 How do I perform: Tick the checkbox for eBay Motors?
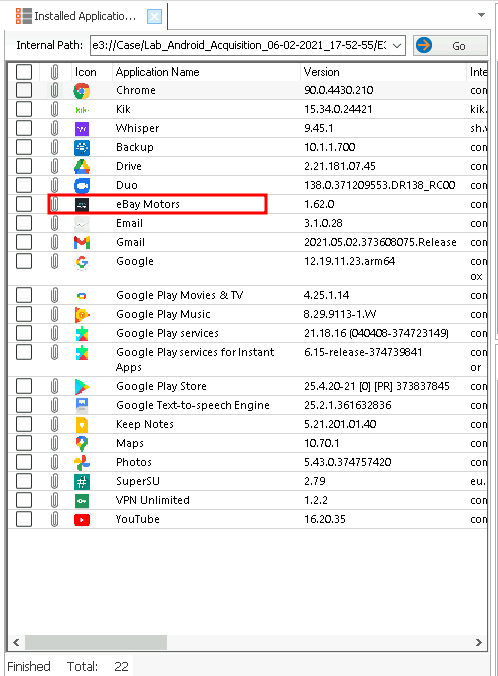tap(24, 204)
